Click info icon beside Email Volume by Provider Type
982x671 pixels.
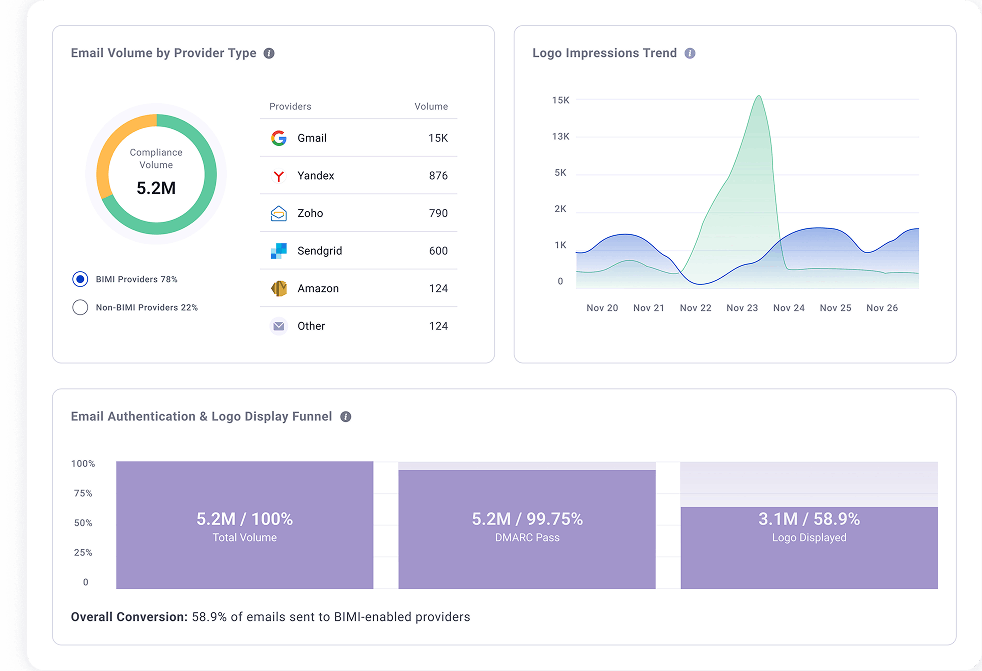point(269,53)
